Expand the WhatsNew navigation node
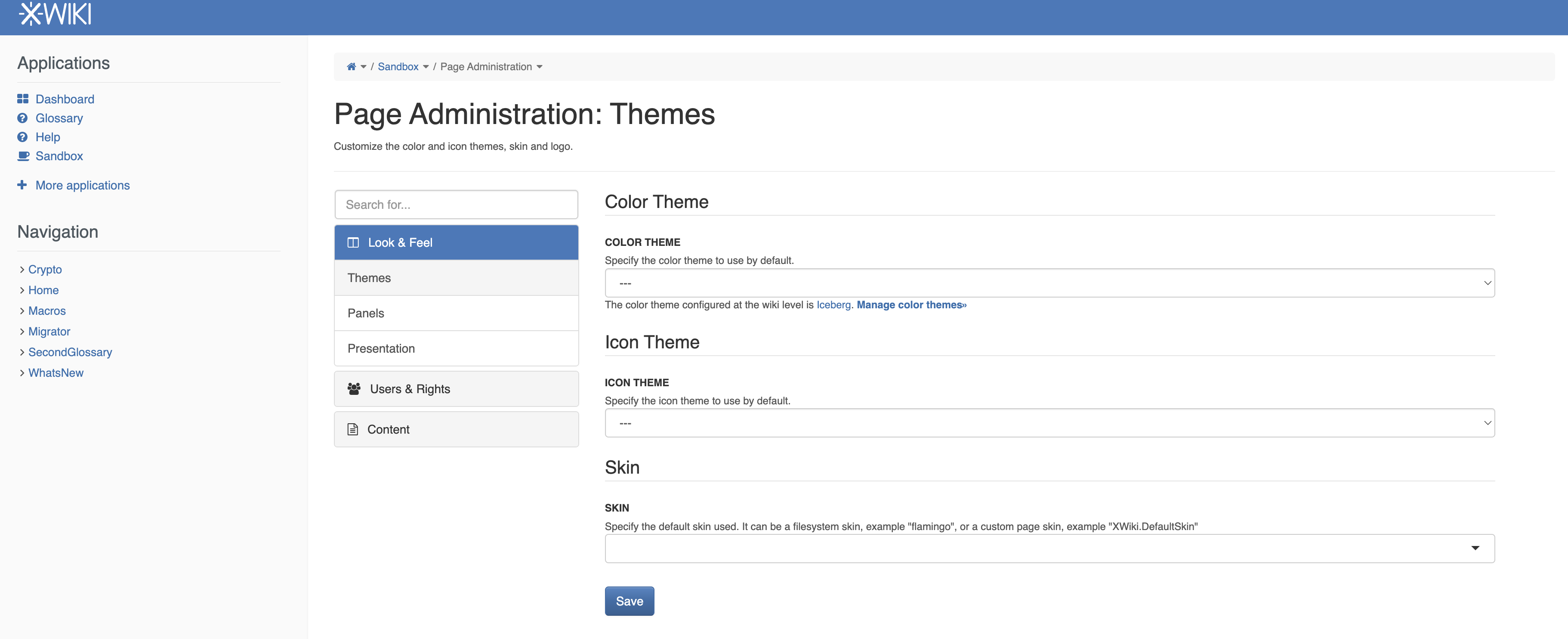 pos(22,372)
